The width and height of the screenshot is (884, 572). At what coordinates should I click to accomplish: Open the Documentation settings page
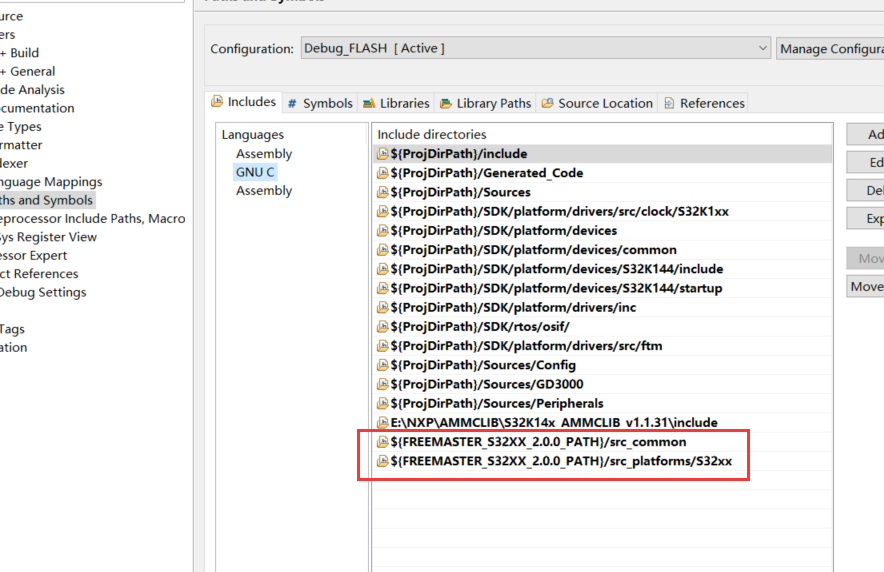(37, 108)
